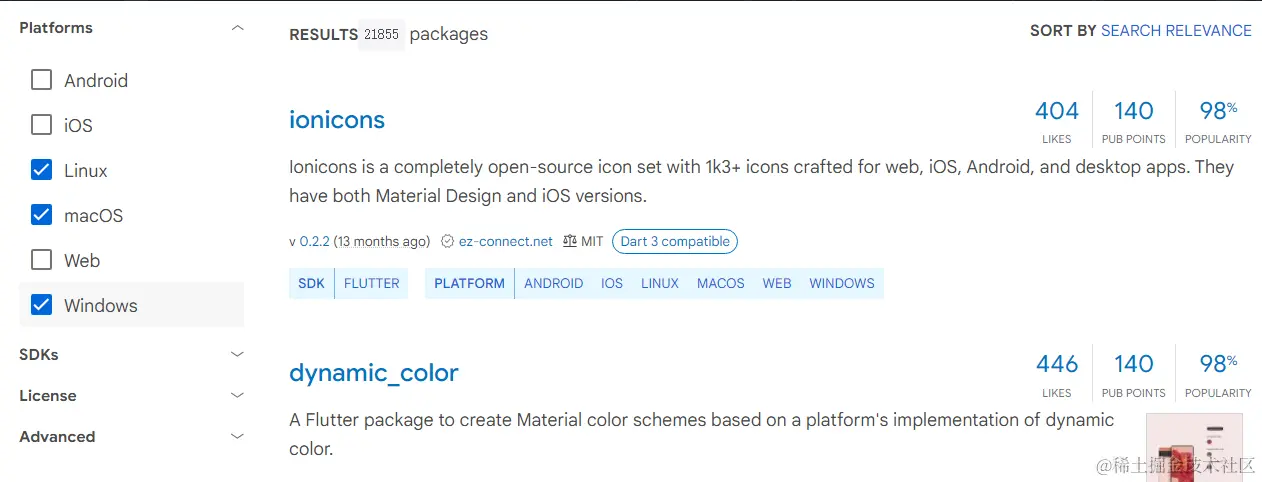Click the balance scale license icon

[x=570, y=241]
